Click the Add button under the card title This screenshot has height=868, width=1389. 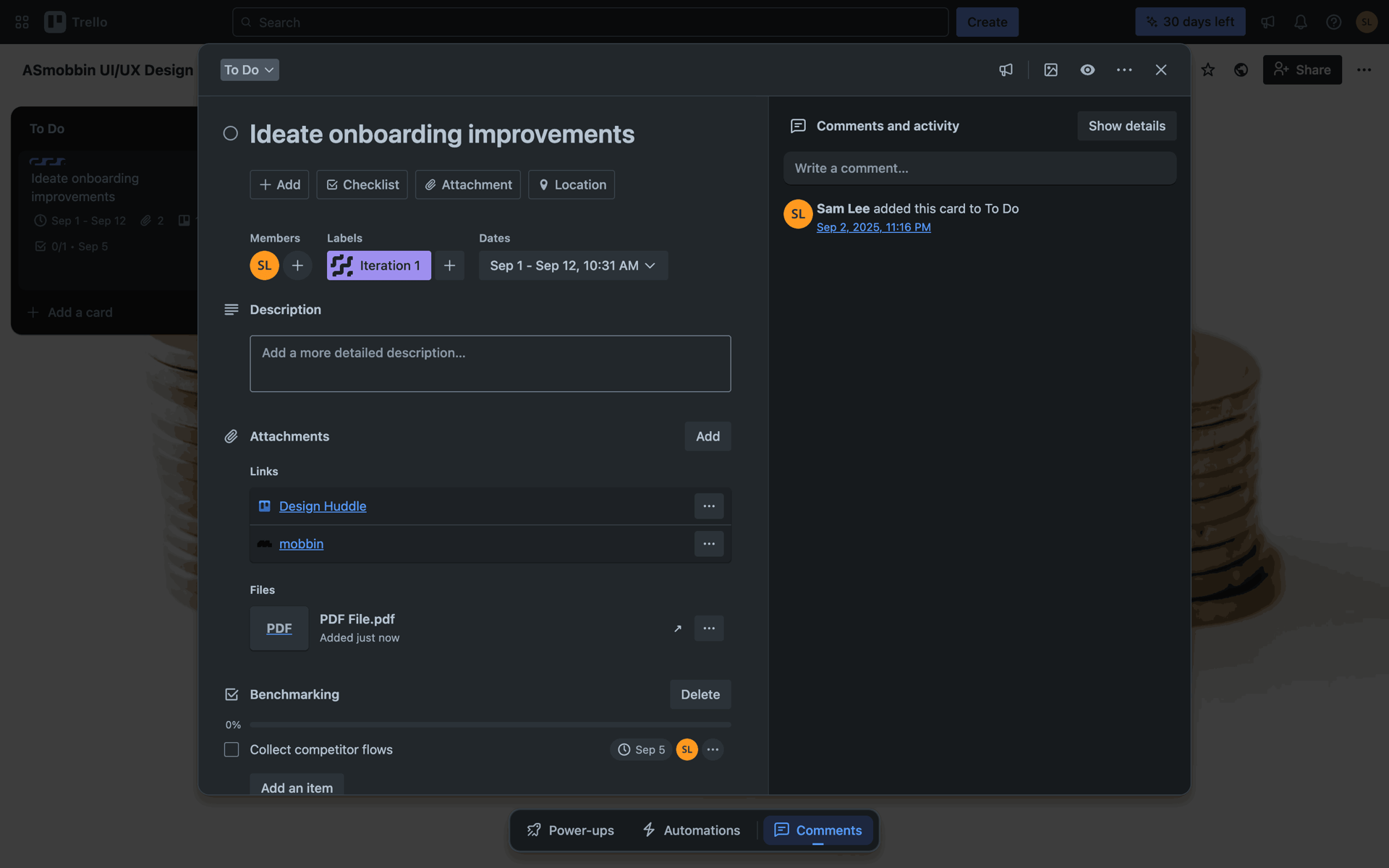click(x=279, y=184)
